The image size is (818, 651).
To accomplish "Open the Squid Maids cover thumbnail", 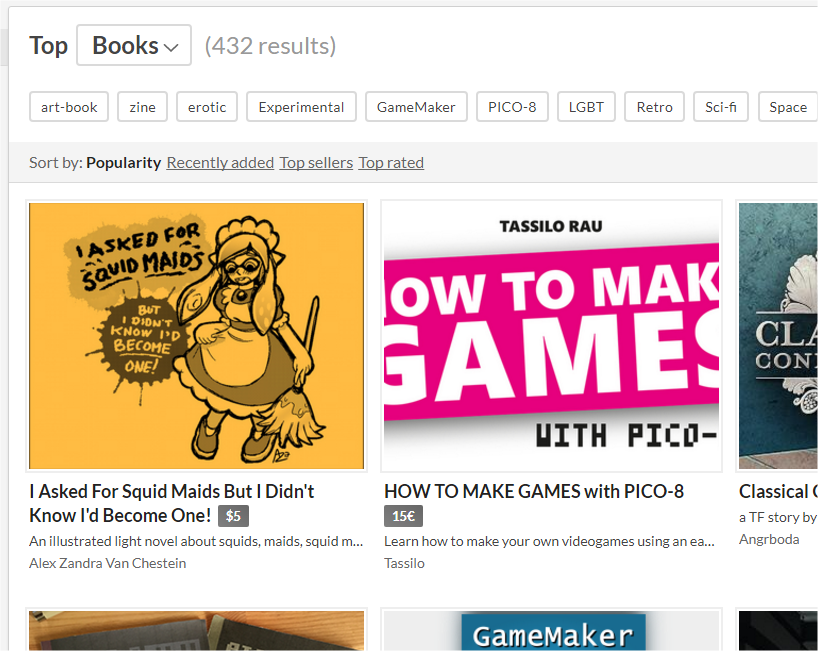I will 197,336.
